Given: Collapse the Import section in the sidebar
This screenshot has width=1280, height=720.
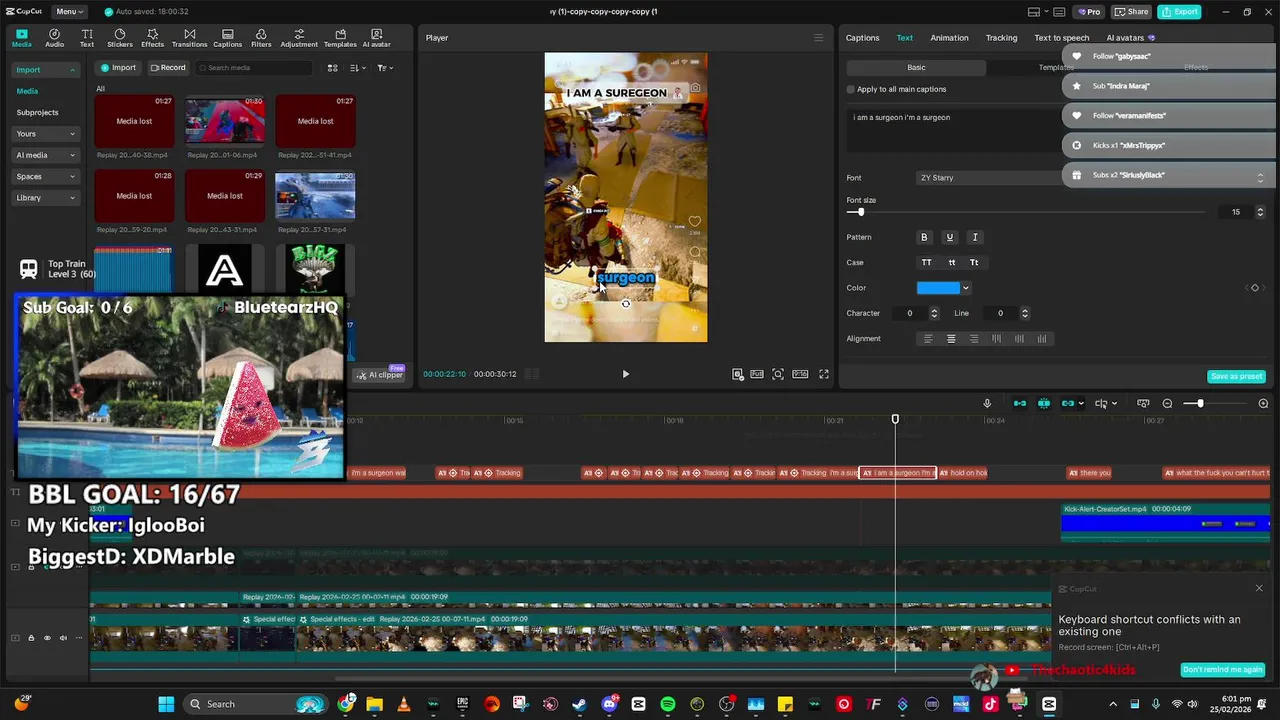Looking at the screenshot, I should click(x=72, y=70).
